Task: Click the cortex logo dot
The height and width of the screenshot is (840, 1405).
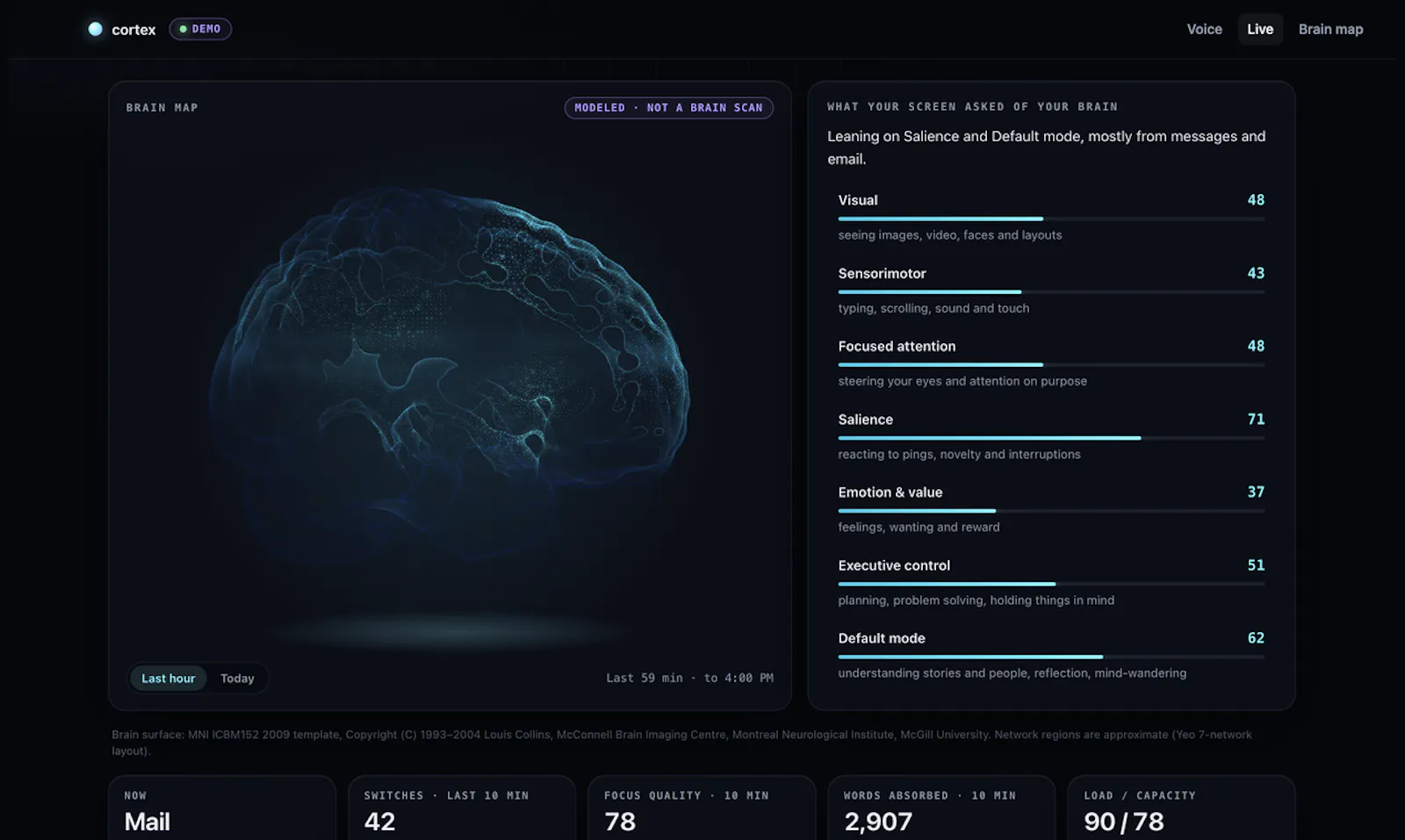Action: coord(95,29)
